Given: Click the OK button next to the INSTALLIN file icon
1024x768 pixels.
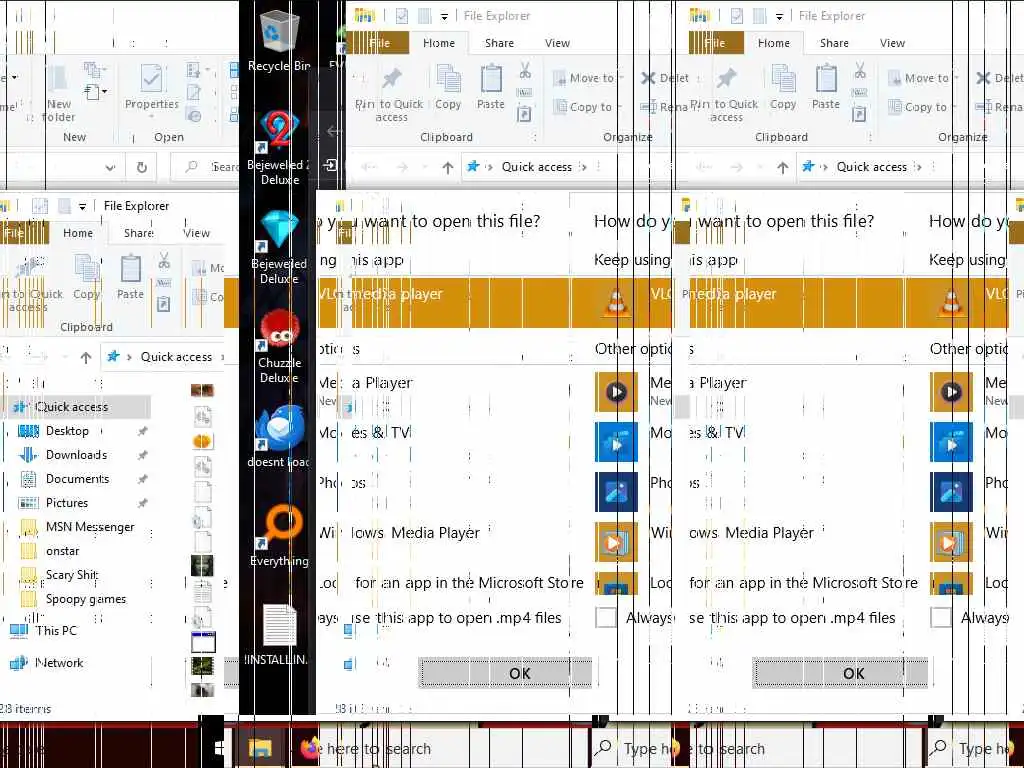Looking at the screenshot, I should 505,673.
